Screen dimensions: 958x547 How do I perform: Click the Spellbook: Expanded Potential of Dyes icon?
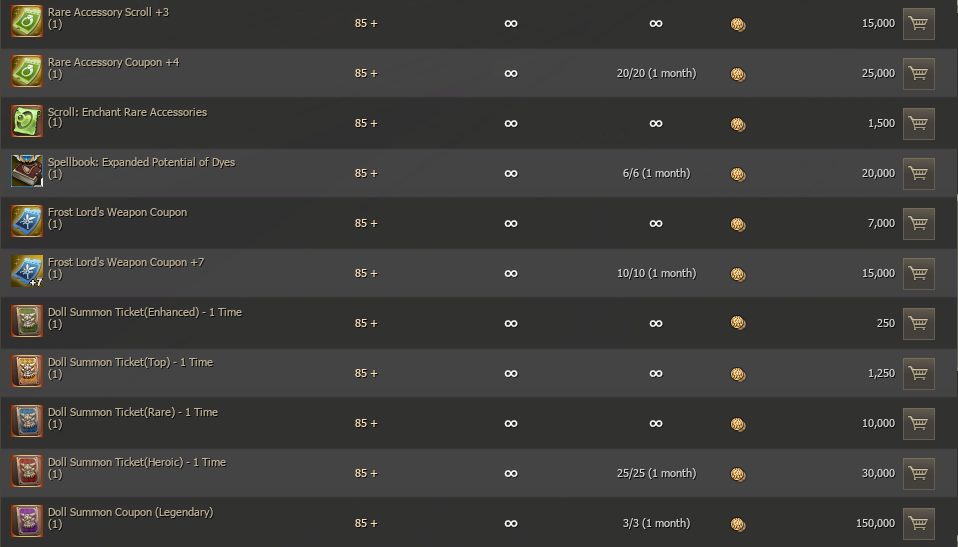[27, 172]
